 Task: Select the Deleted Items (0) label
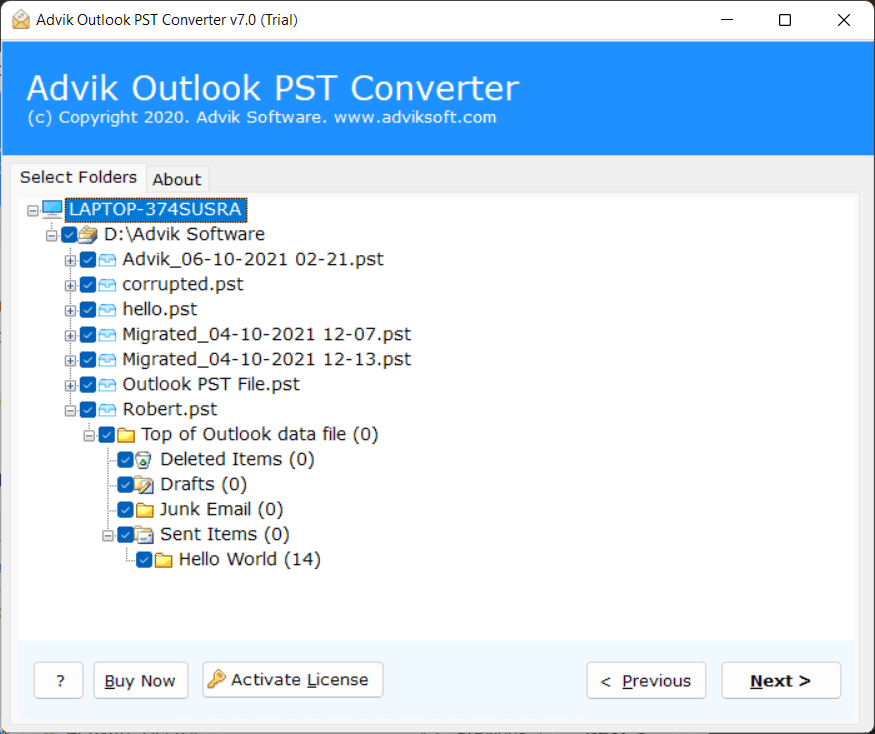(x=237, y=459)
